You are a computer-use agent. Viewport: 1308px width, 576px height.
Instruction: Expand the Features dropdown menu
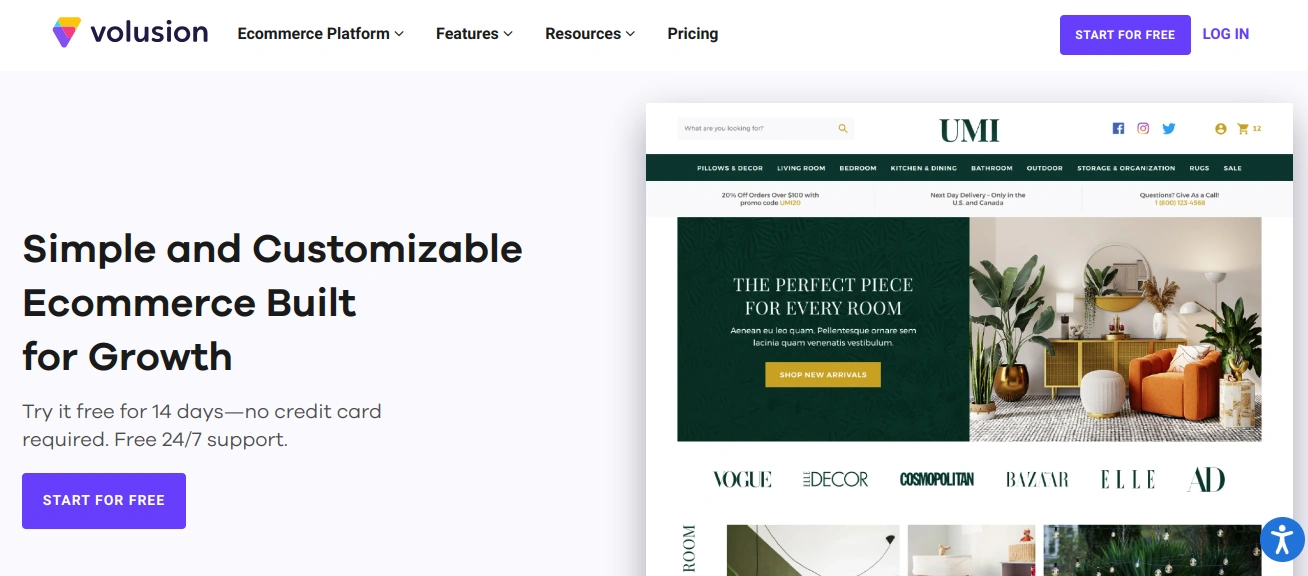tap(474, 33)
